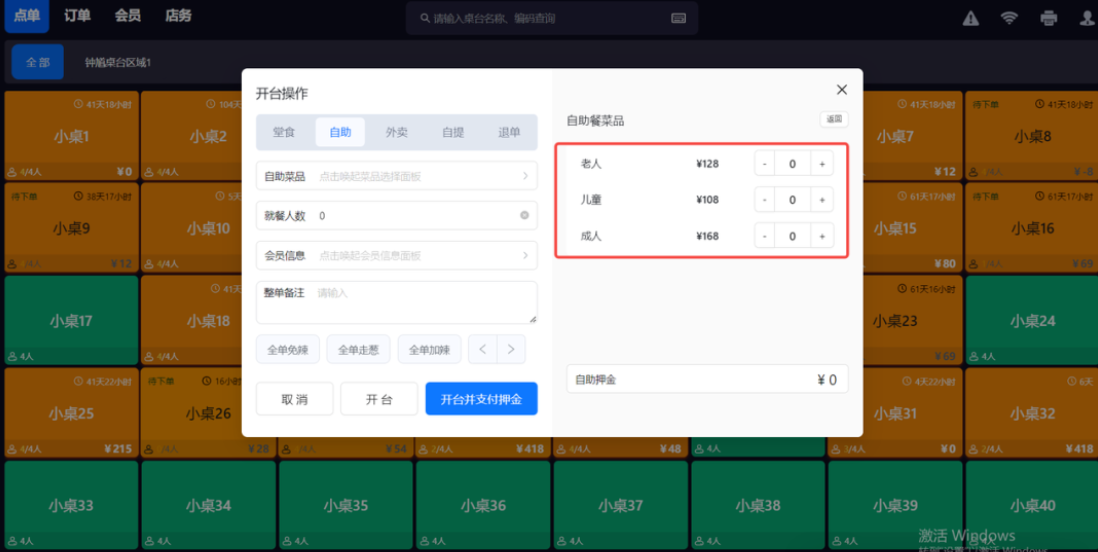Toggle the 全单免辣 option
Viewport: 1098px width, 552px height.
(288, 349)
